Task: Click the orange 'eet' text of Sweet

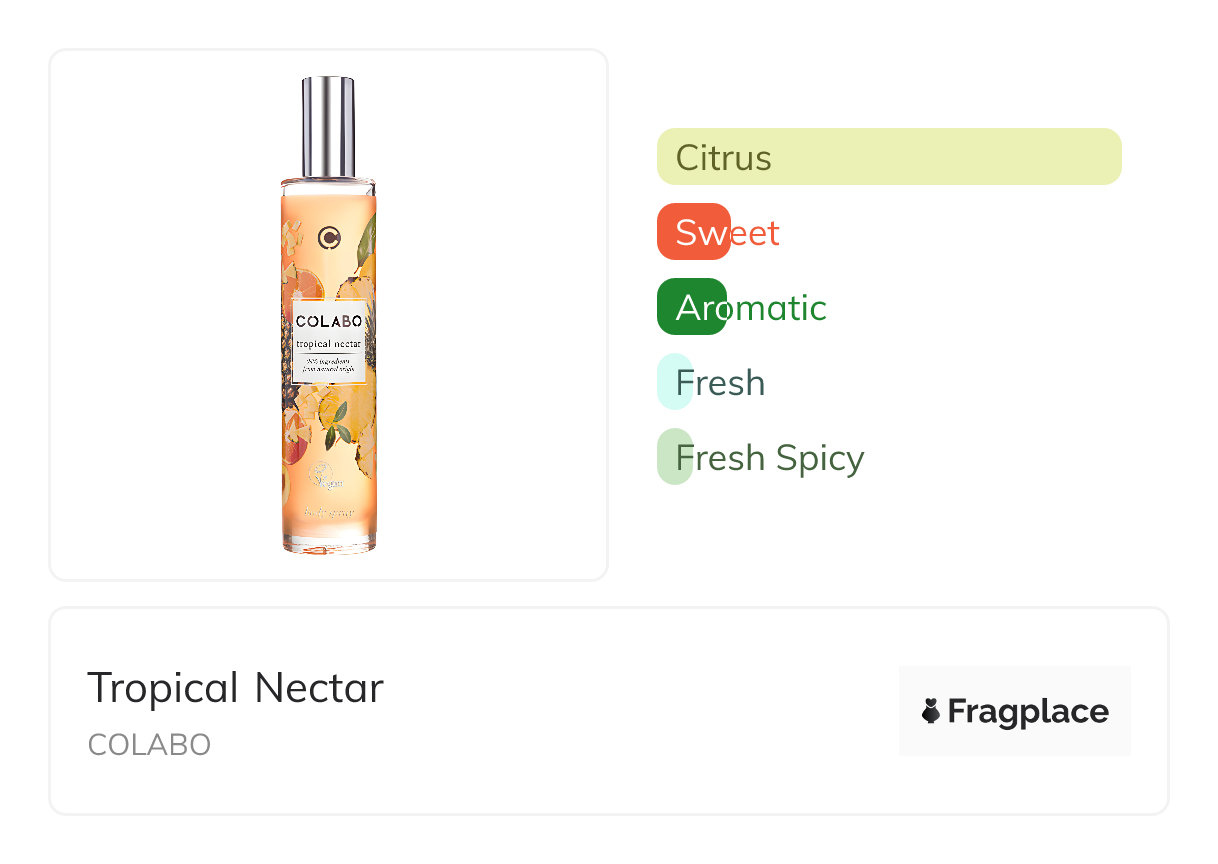Action: [756, 233]
